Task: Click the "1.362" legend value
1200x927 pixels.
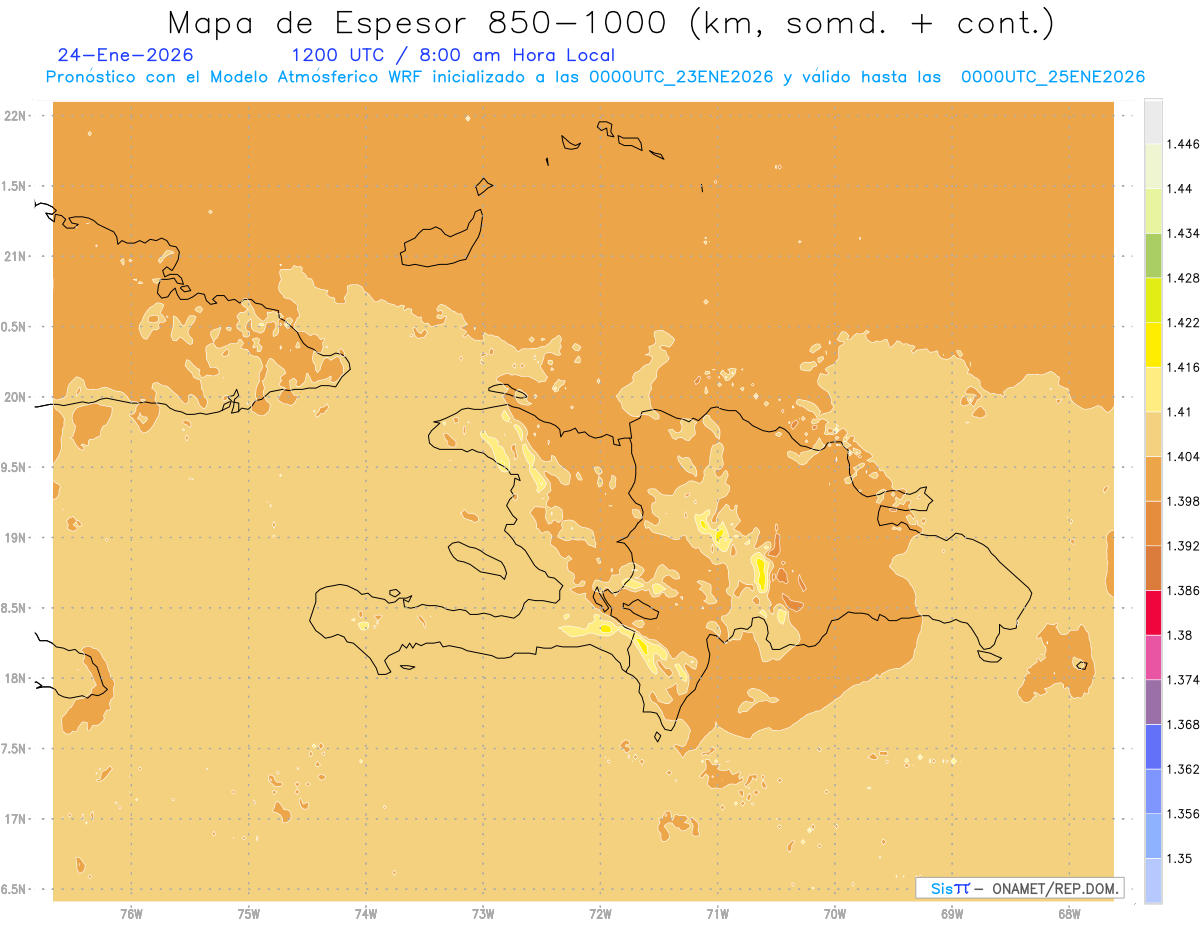Action: tap(1183, 769)
